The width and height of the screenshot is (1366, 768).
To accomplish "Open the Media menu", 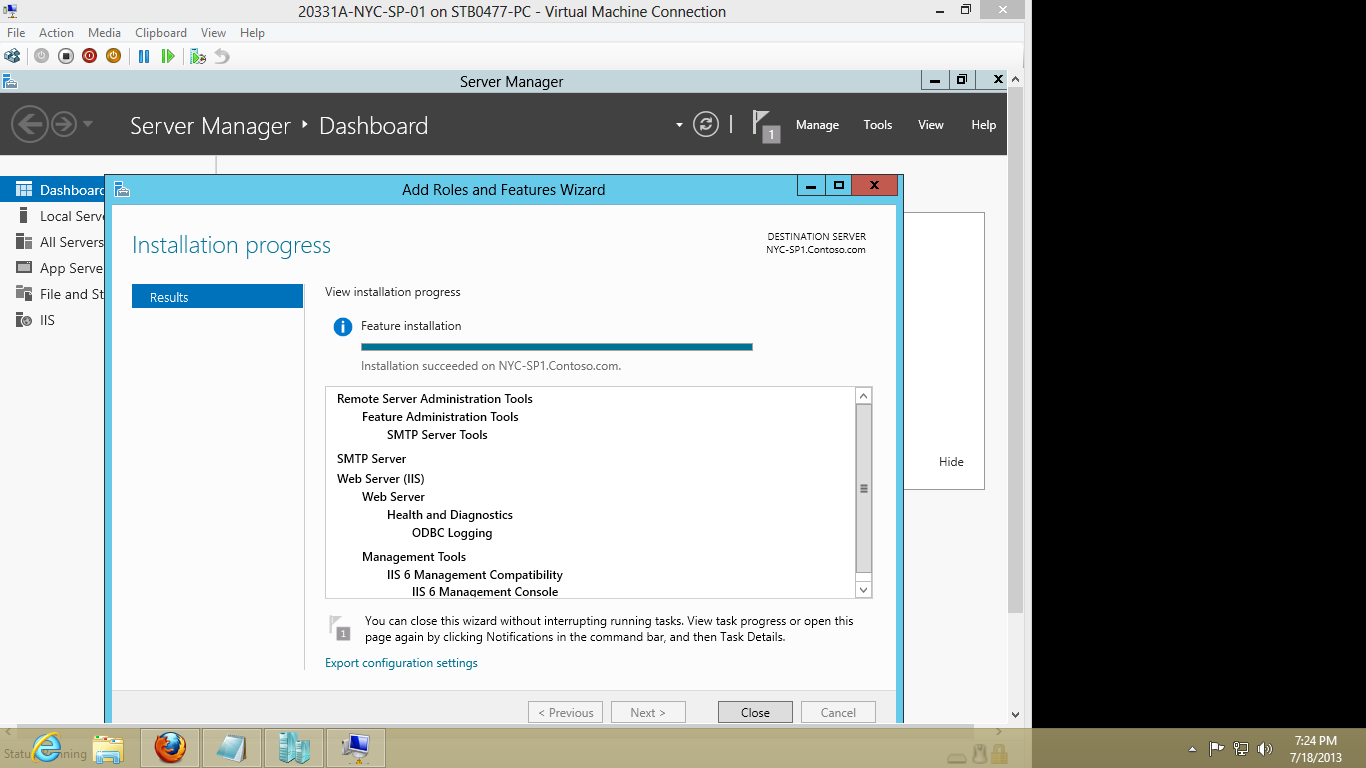I will click(104, 33).
